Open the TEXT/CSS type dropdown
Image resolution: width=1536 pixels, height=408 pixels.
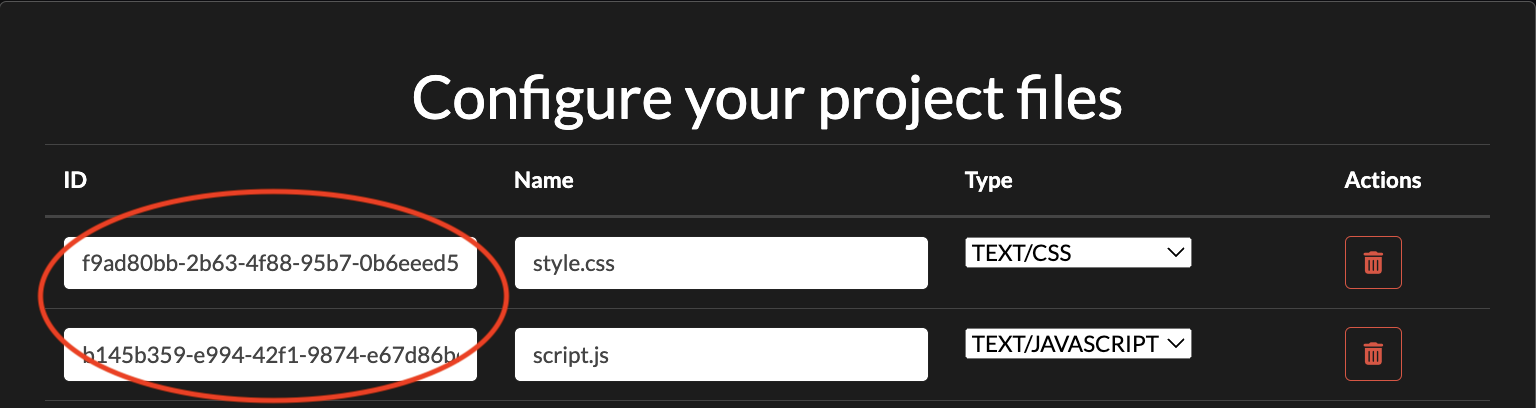(1078, 253)
